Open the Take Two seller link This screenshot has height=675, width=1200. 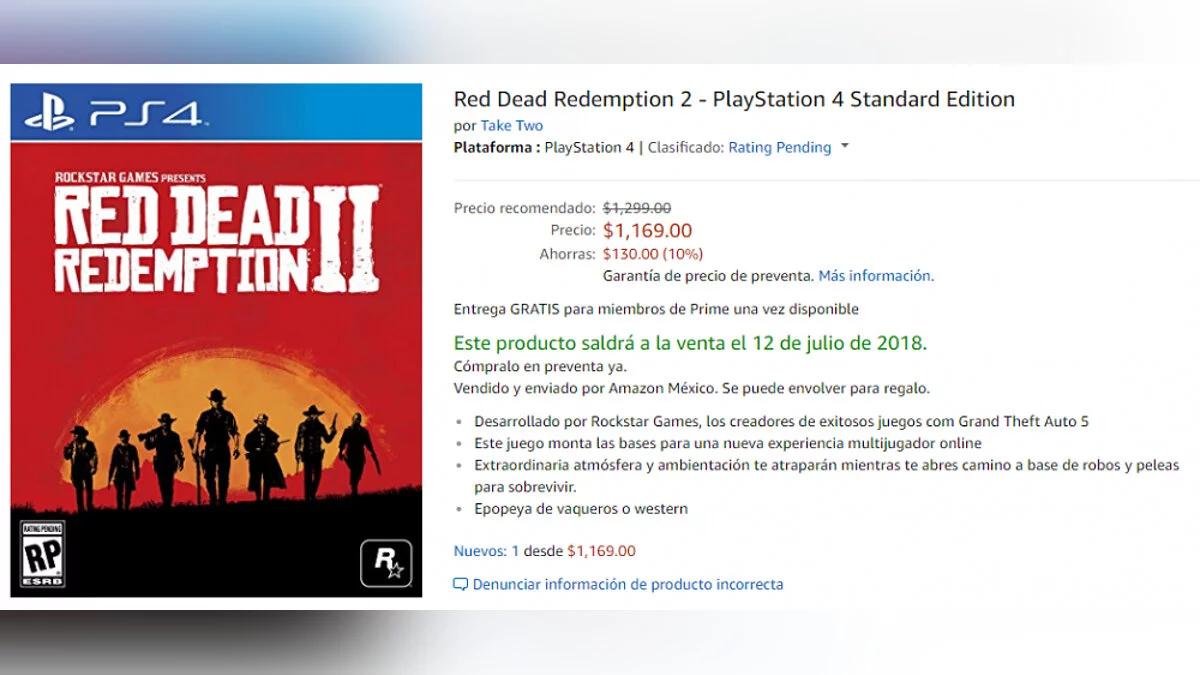(511, 125)
